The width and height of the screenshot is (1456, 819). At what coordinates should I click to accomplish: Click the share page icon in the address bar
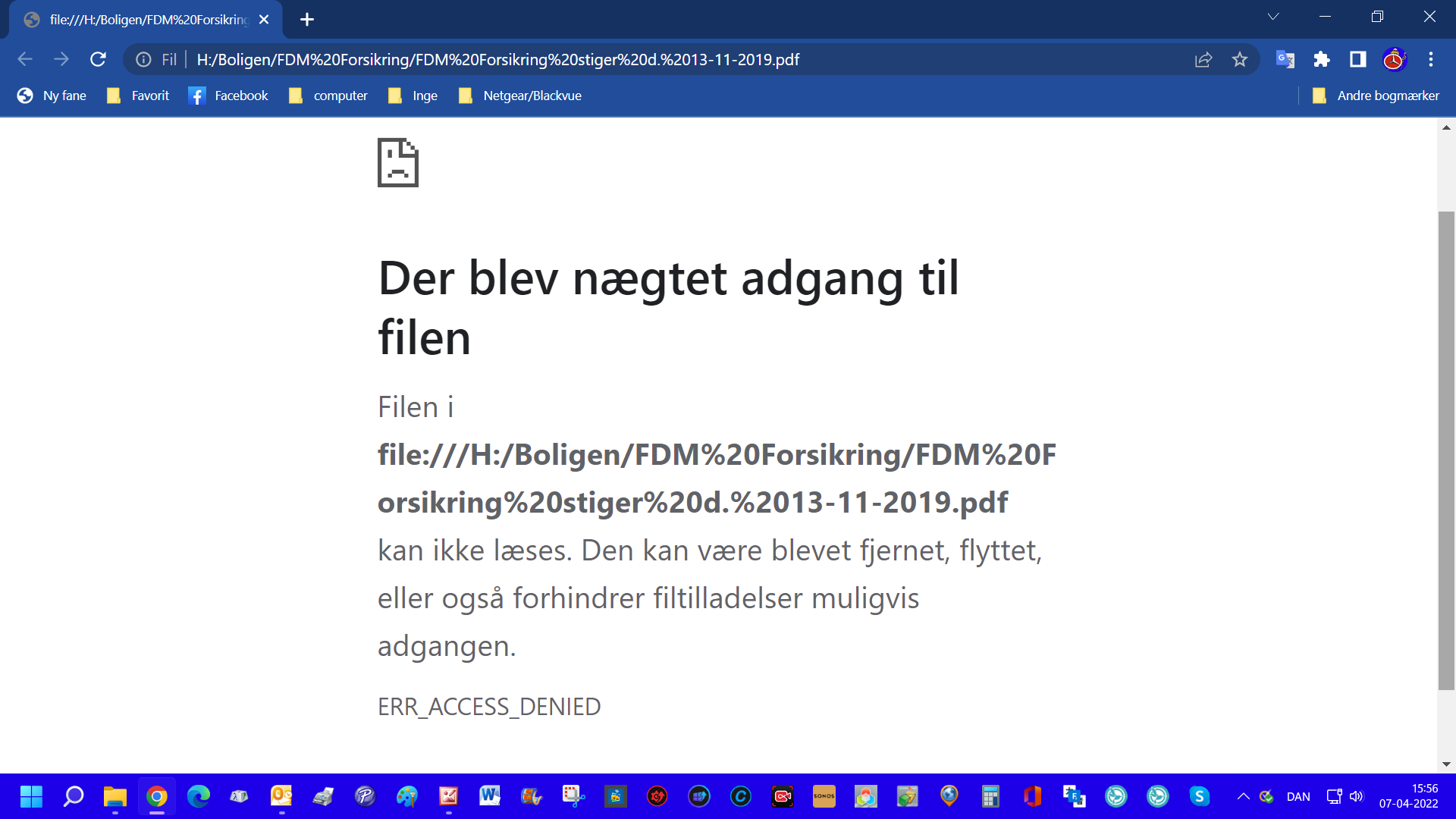(x=1203, y=59)
